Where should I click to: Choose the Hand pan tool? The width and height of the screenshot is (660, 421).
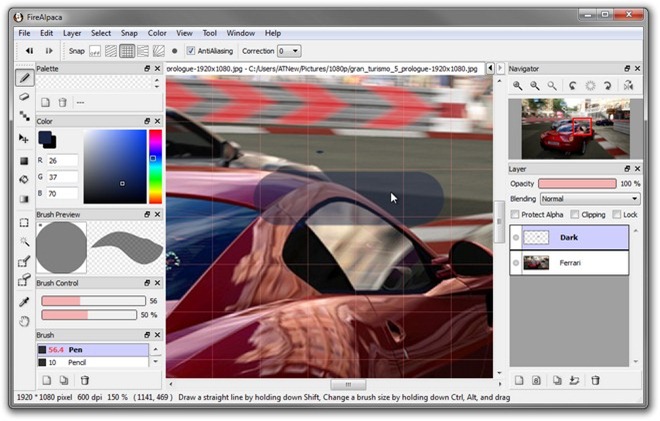(25, 321)
